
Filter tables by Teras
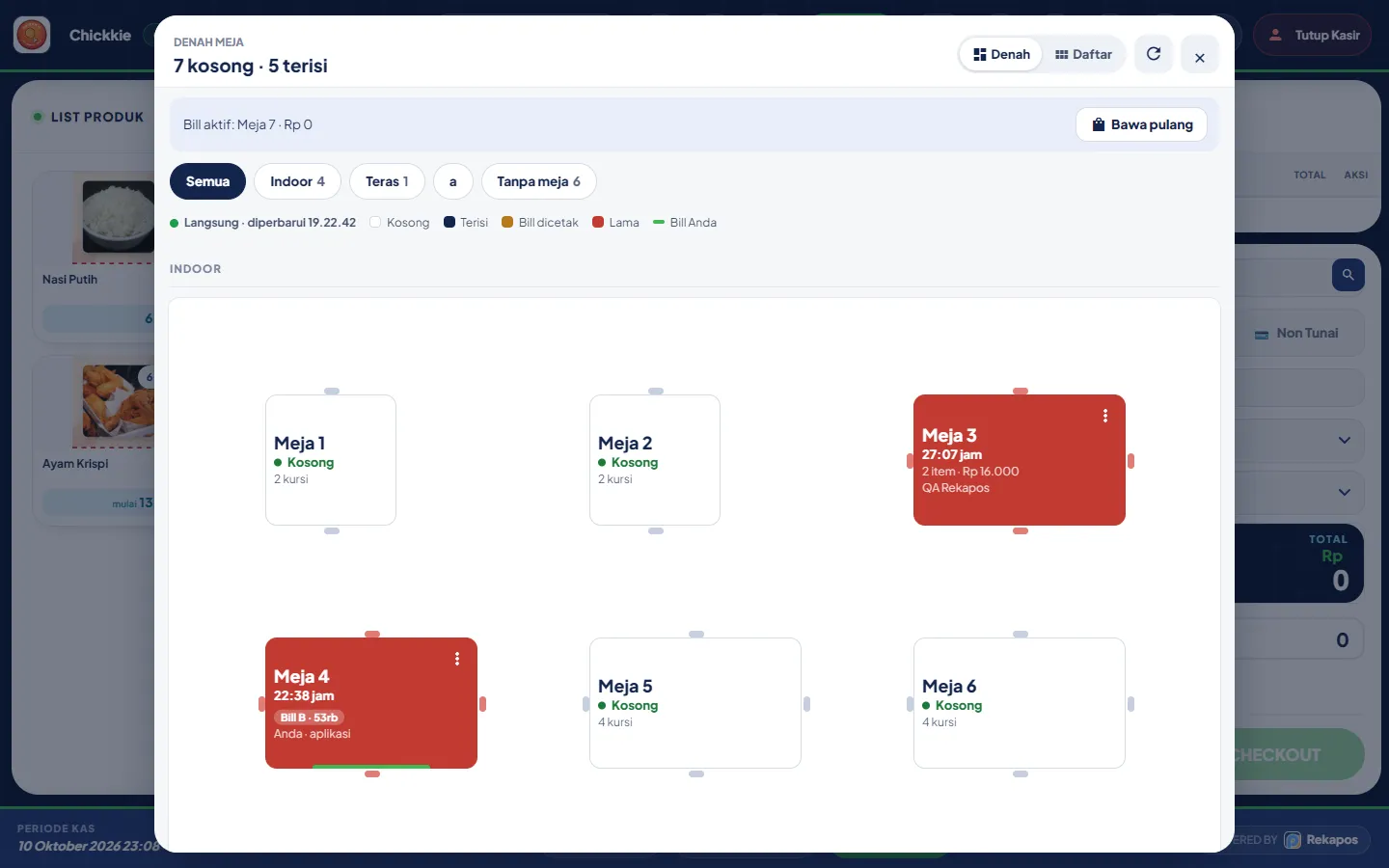click(387, 181)
